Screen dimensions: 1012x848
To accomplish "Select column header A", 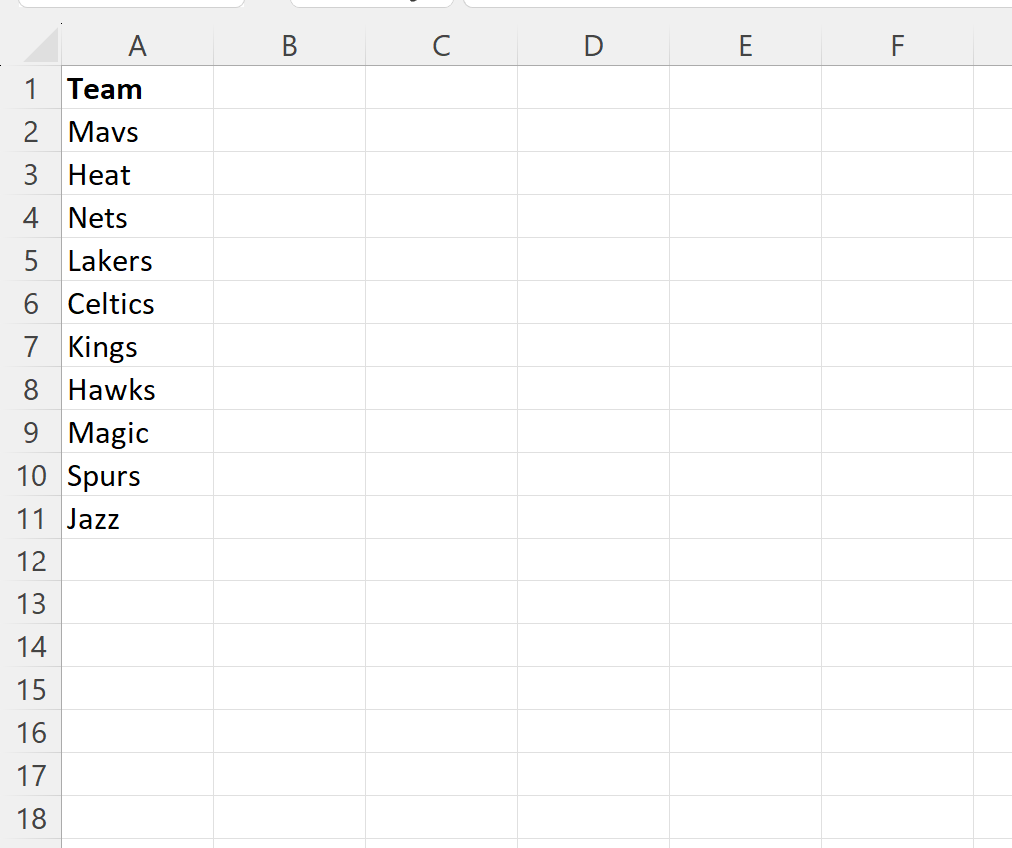I will pos(137,45).
